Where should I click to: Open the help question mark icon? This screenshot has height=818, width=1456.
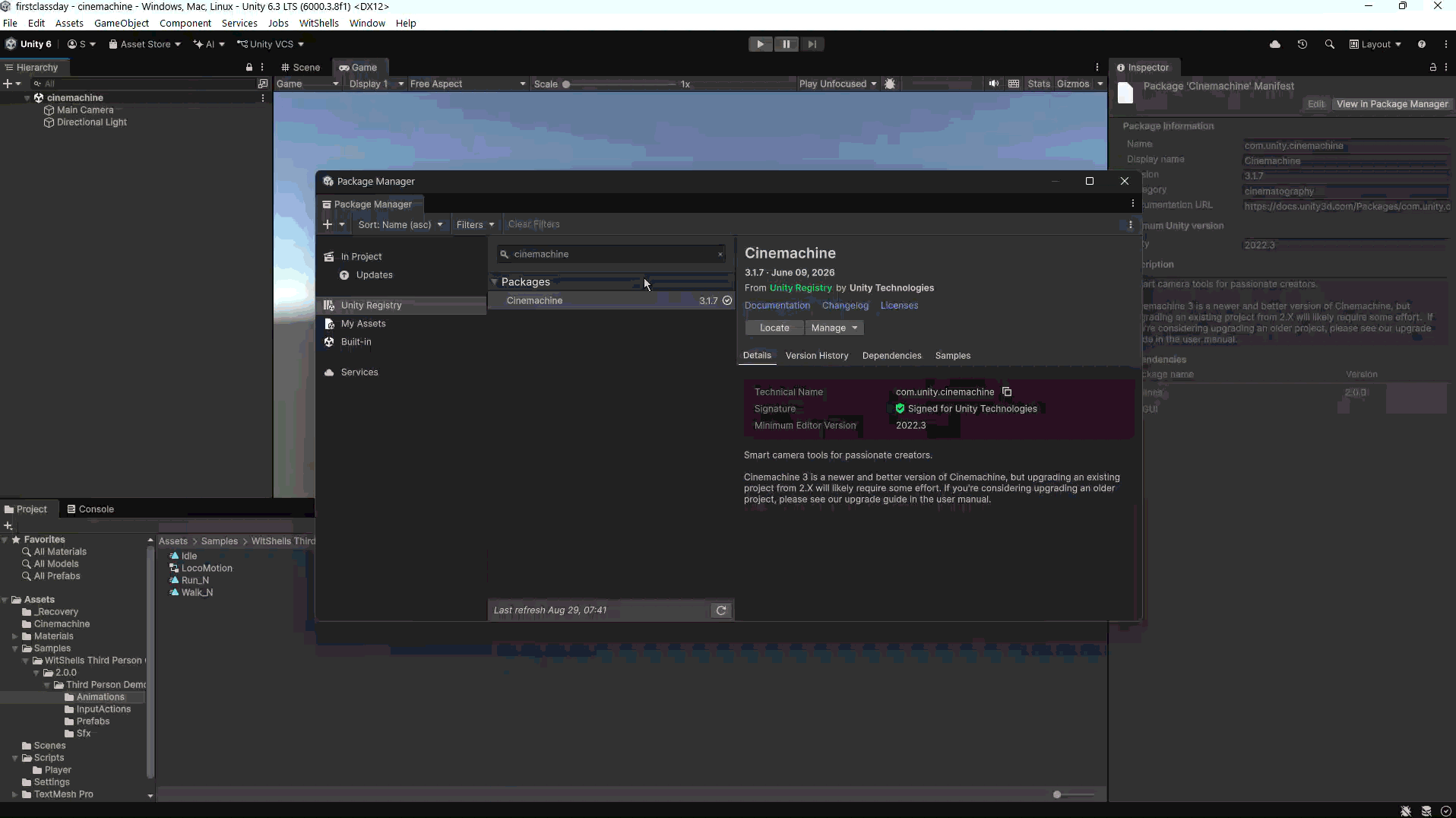[x=1422, y=44]
